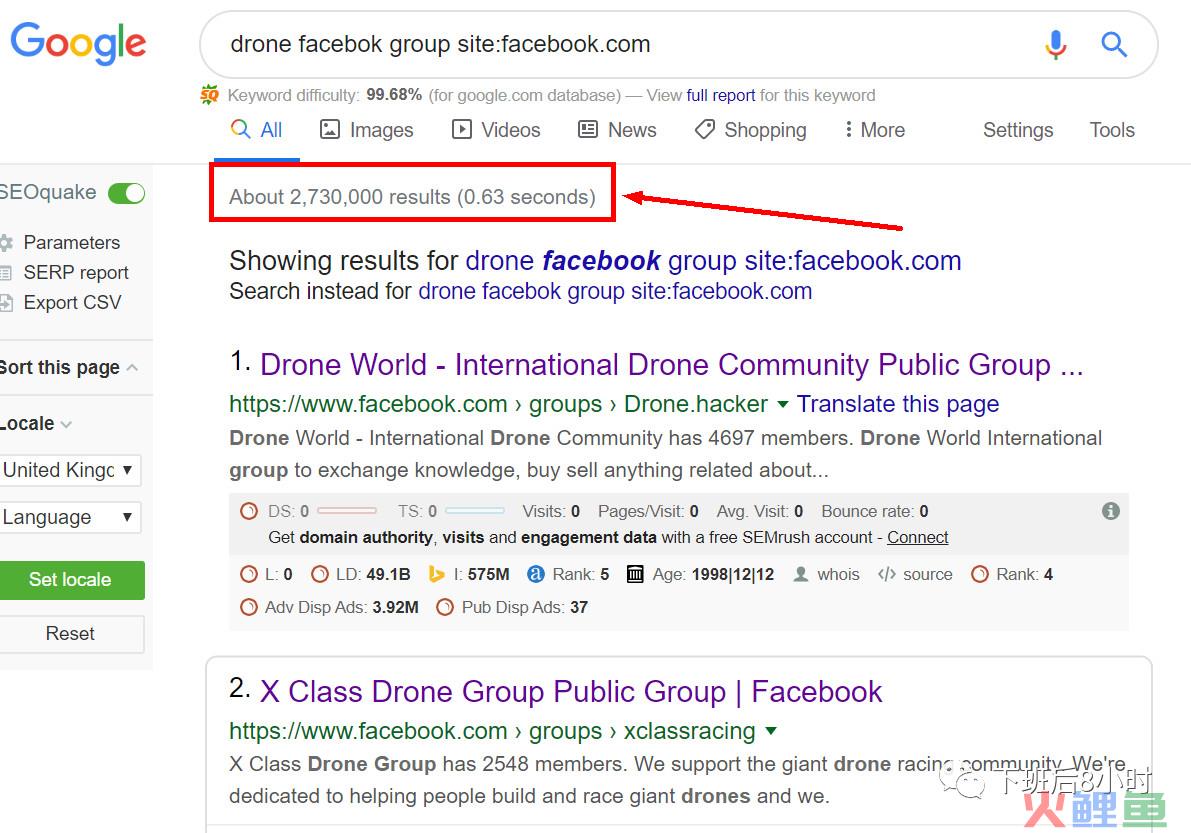The image size is (1191, 833).
Task: Search instead for 'drone facebok group' link
Action: (x=615, y=291)
